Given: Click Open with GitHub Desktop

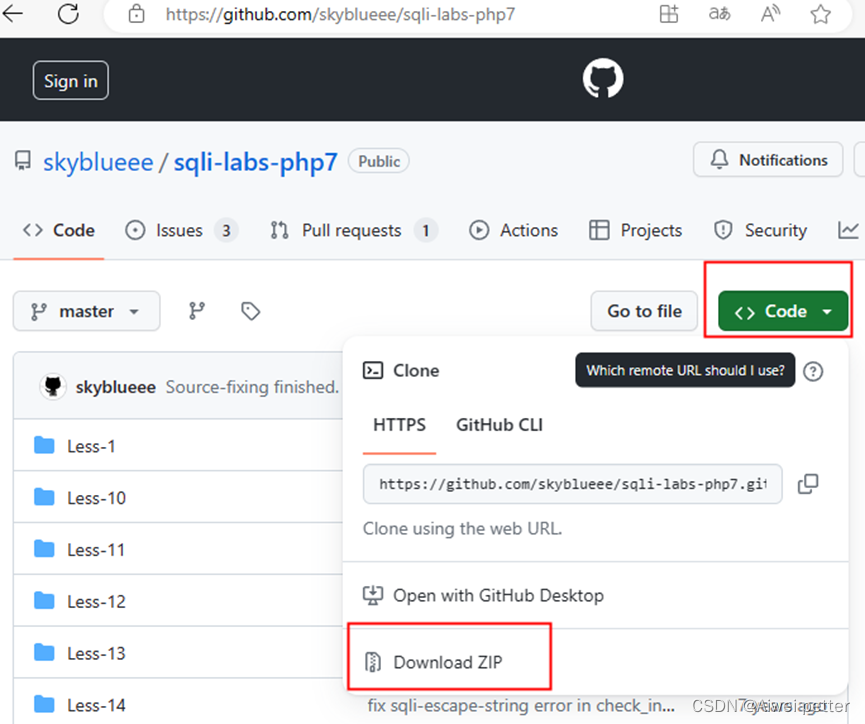Looking at the screenshot, I should click(x=483, y=595).
